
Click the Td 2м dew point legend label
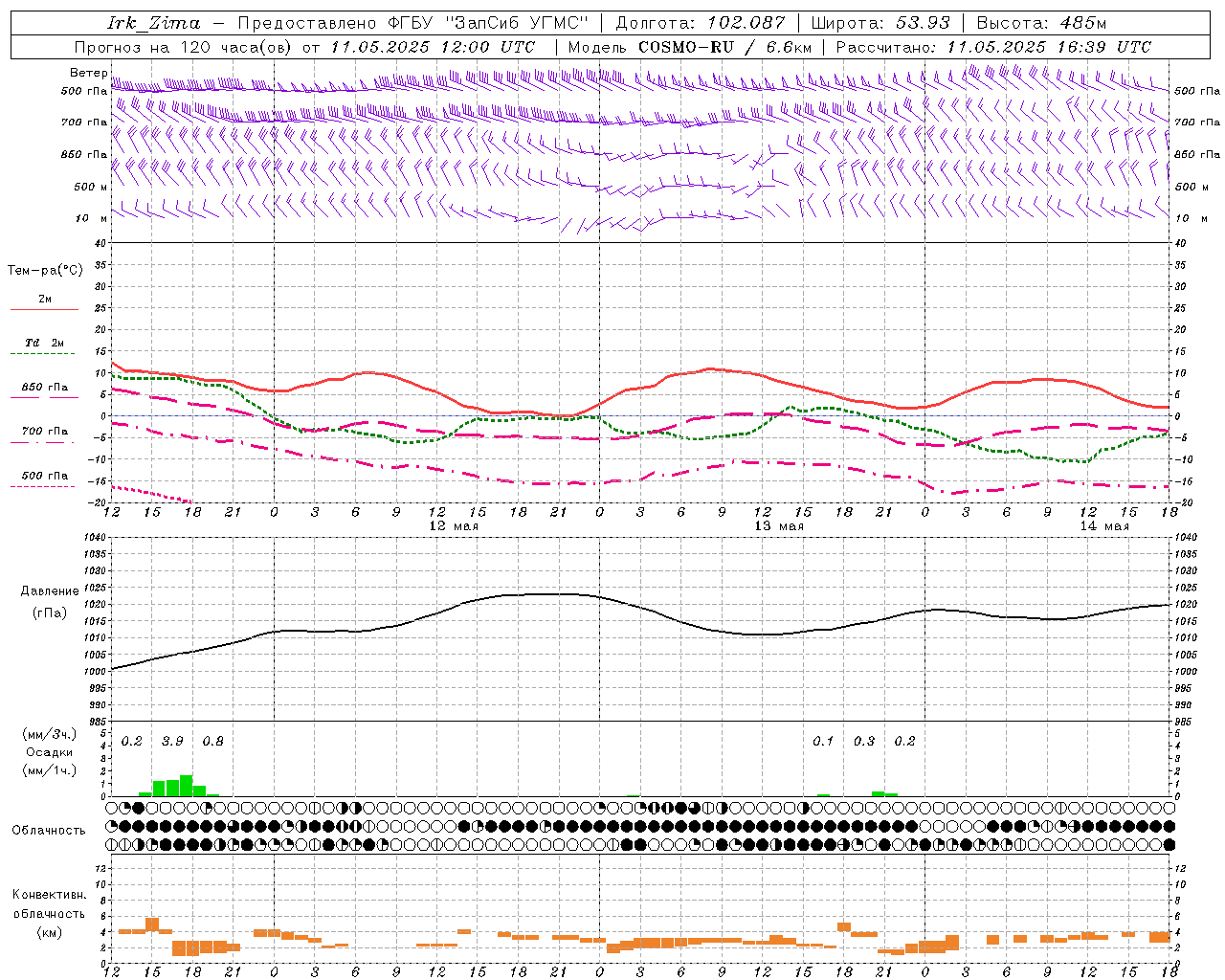tap(44, 343)
